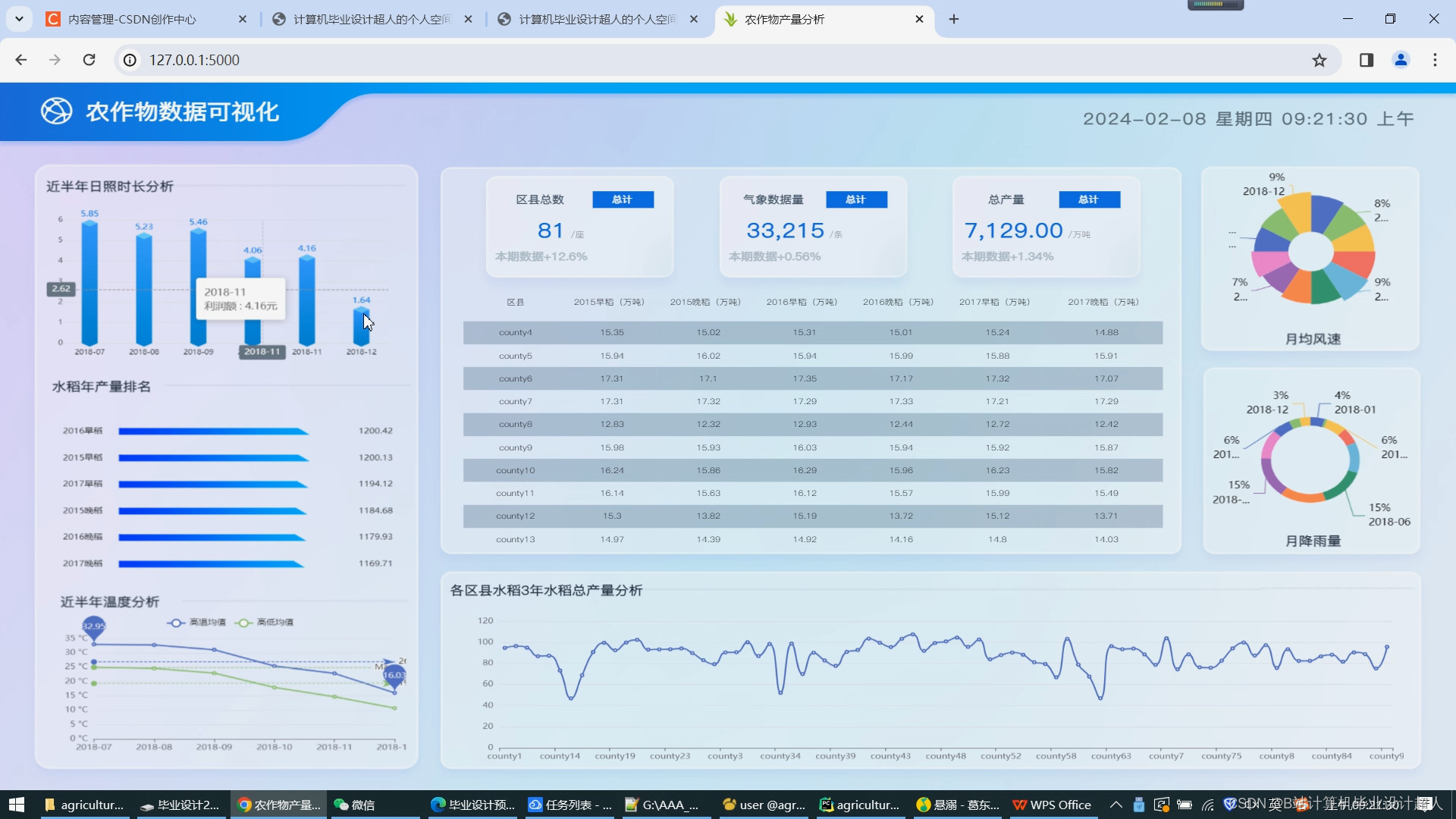
Task: Toggle the 高温均值 legend series
Action: pos(196,623)
